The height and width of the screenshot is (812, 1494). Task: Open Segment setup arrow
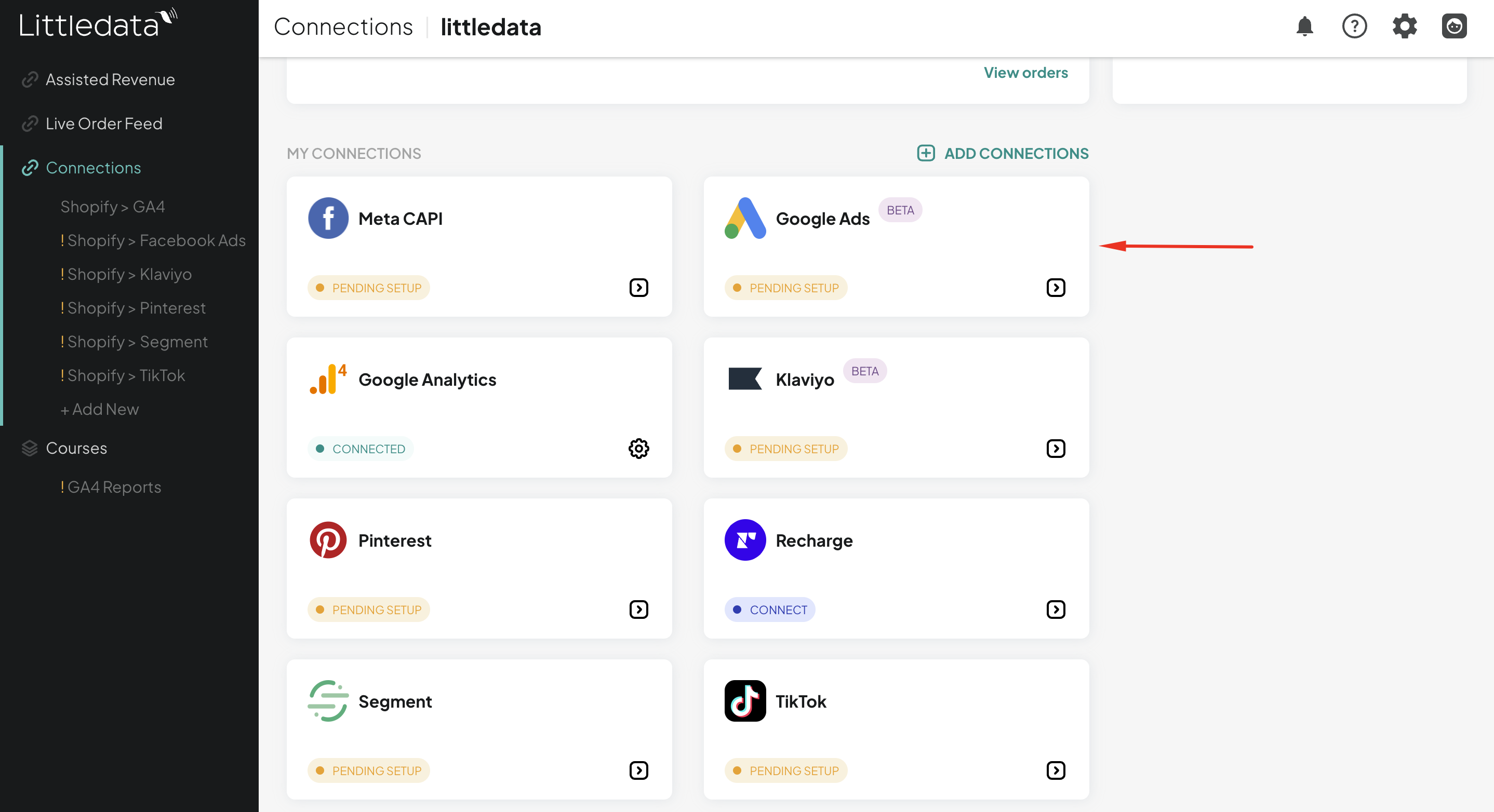click(638, 771)
